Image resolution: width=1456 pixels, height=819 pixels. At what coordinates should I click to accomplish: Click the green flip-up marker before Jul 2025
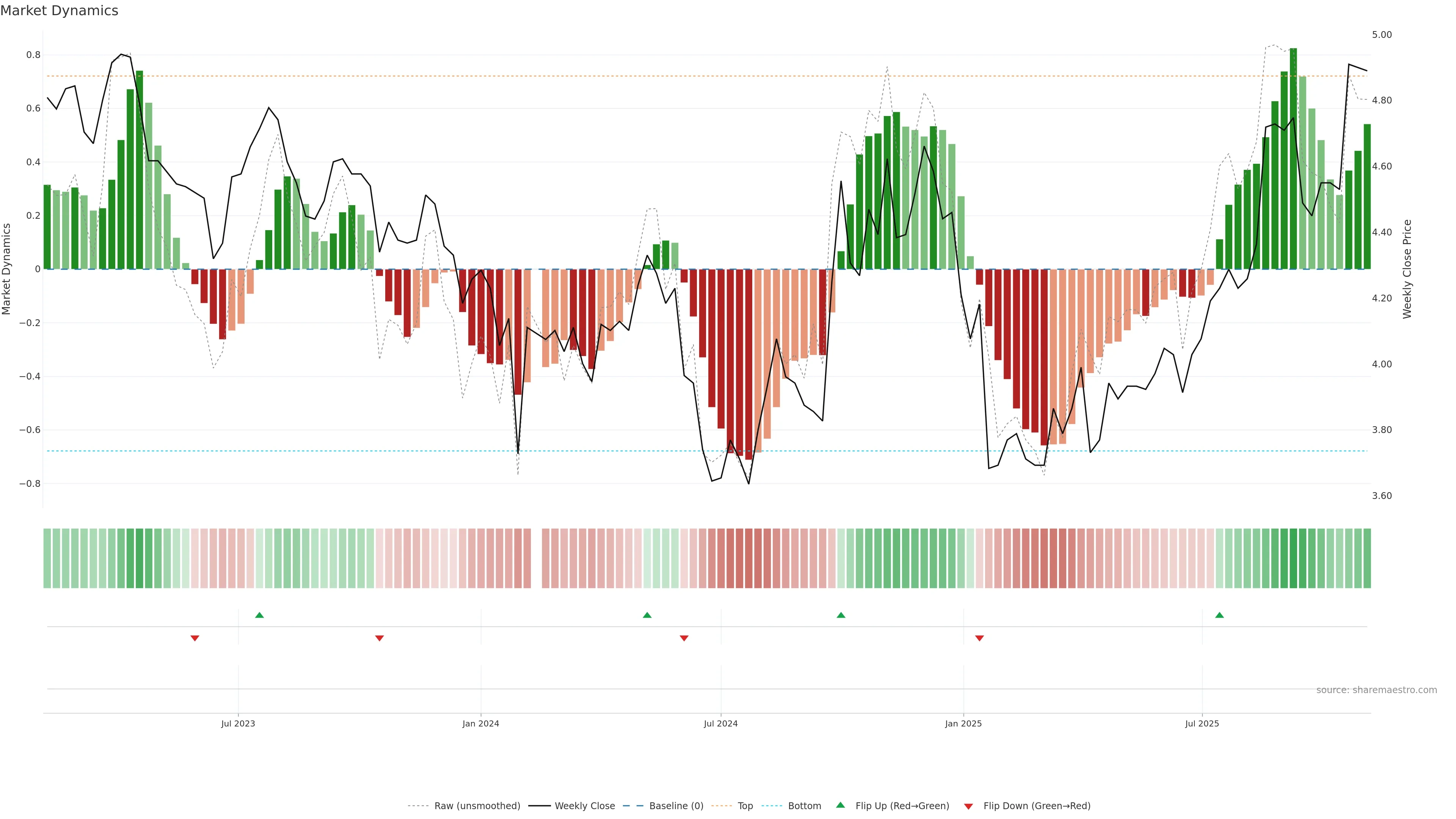1219,615
